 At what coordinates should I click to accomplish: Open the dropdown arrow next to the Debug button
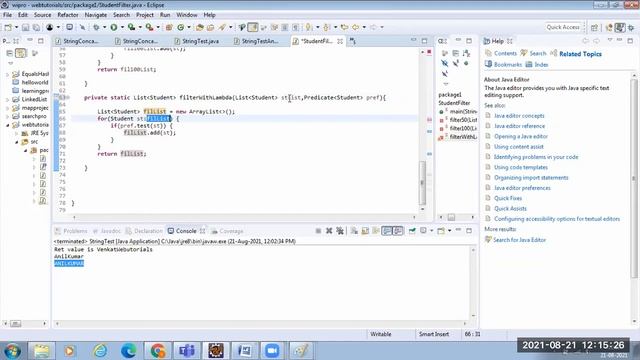pos(104,27)
